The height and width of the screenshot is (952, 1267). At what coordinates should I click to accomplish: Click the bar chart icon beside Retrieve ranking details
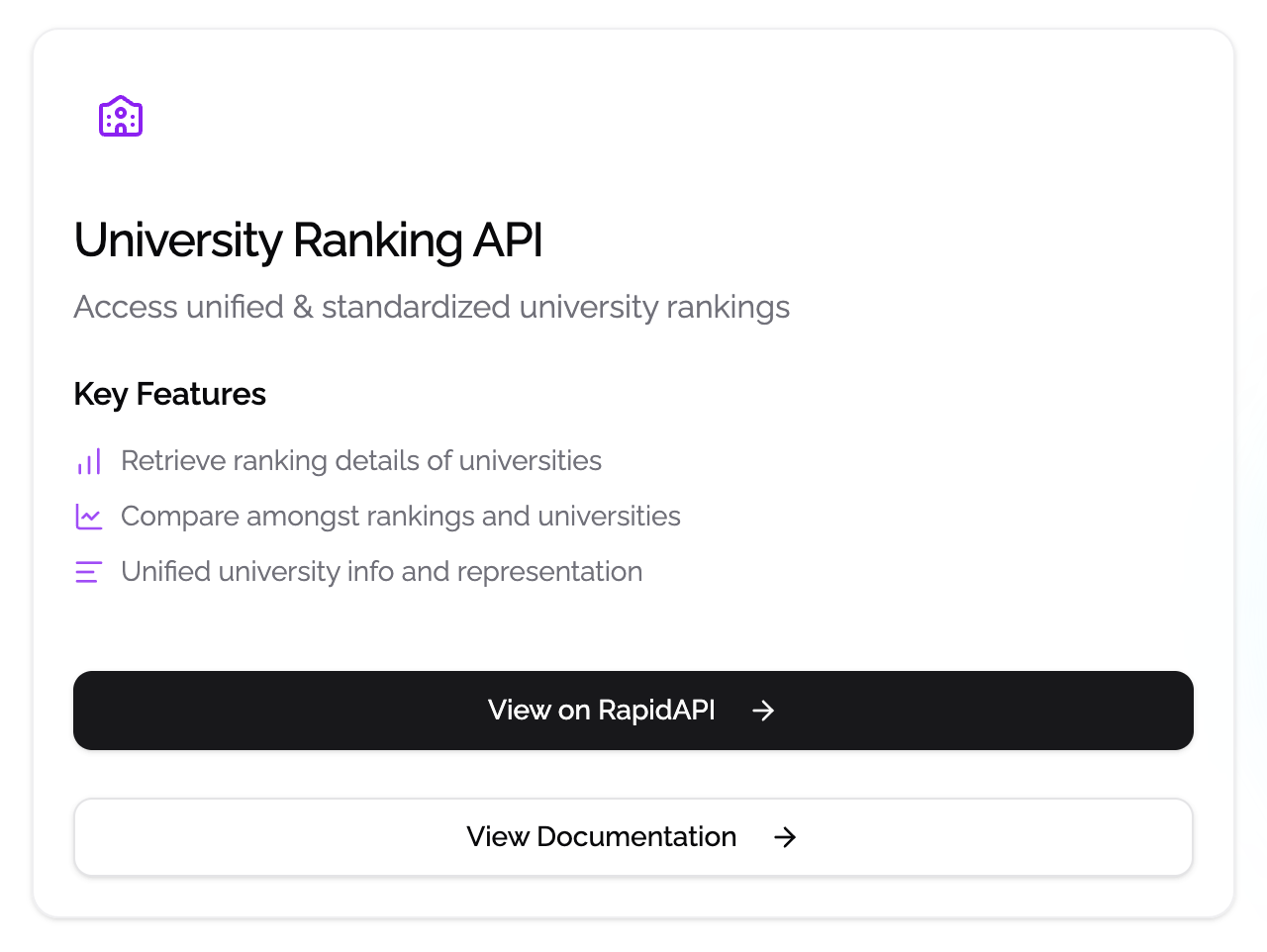[x=89, y=461]
